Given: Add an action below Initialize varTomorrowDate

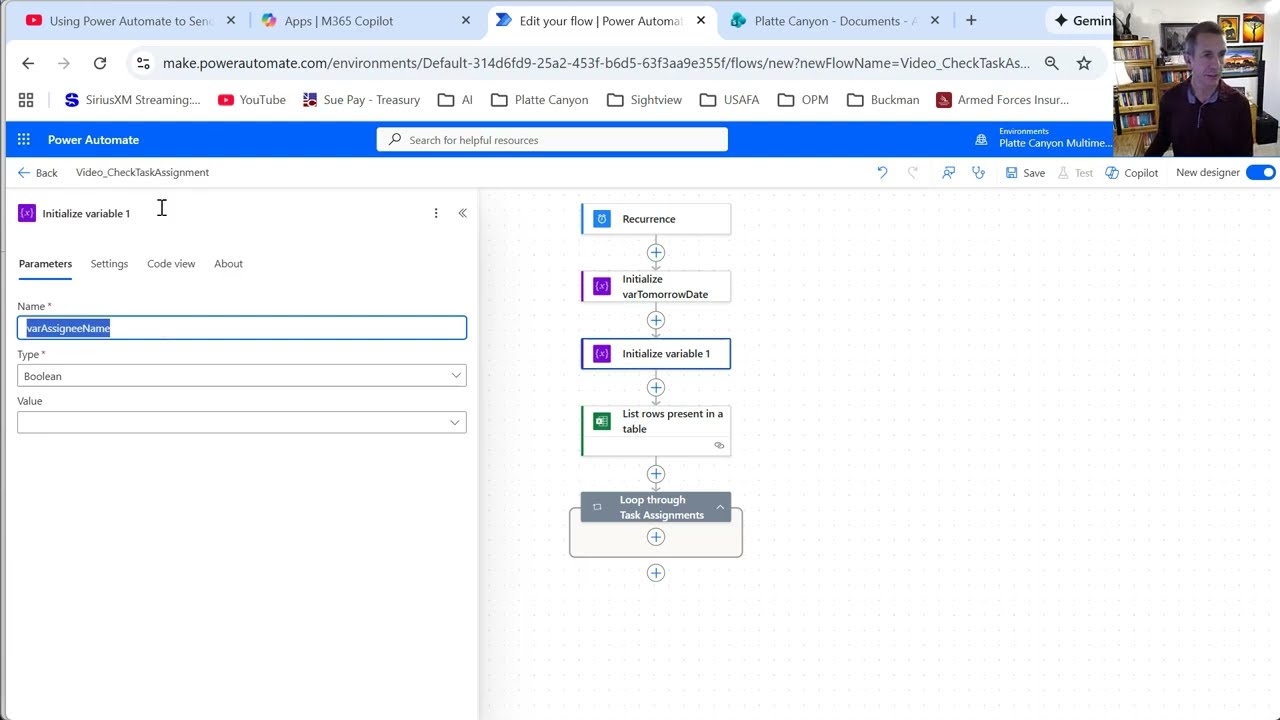Looking at the screenshot, I should click(x=656, y=321).
